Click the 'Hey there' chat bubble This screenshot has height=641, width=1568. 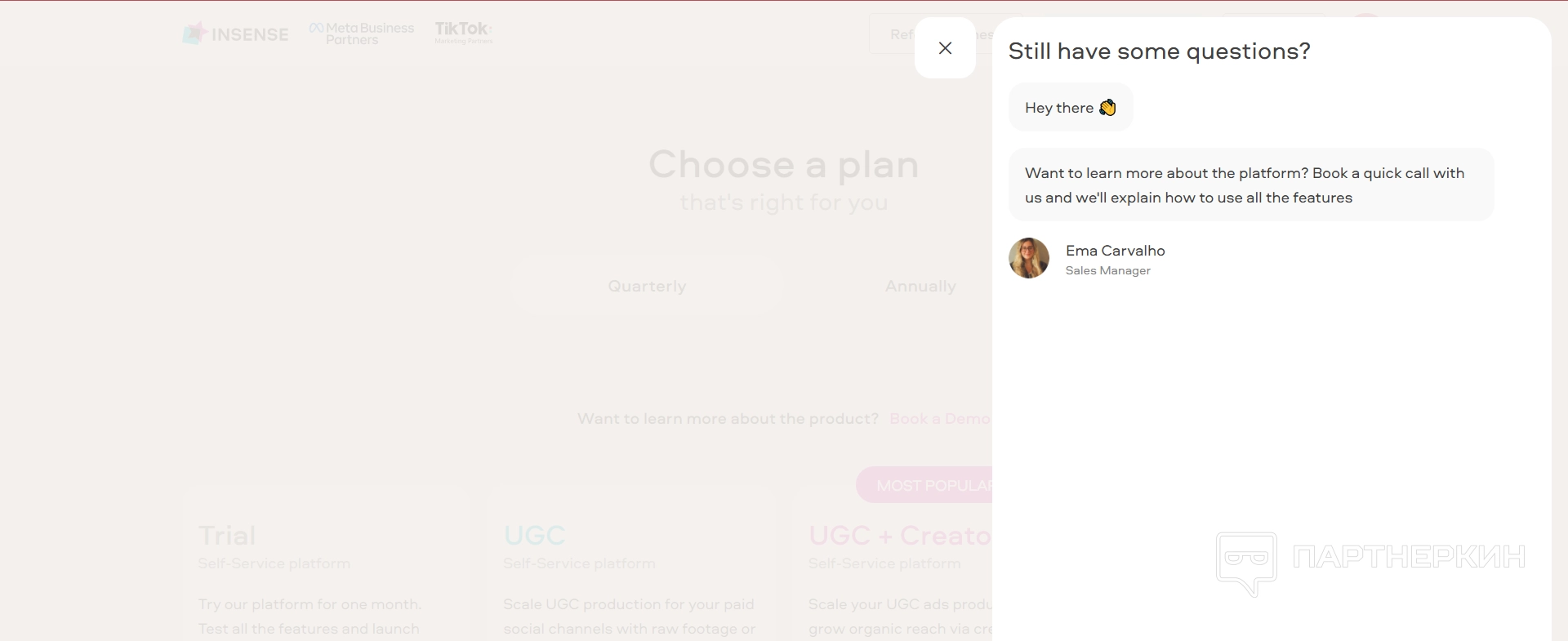(x=1059, y=108)
